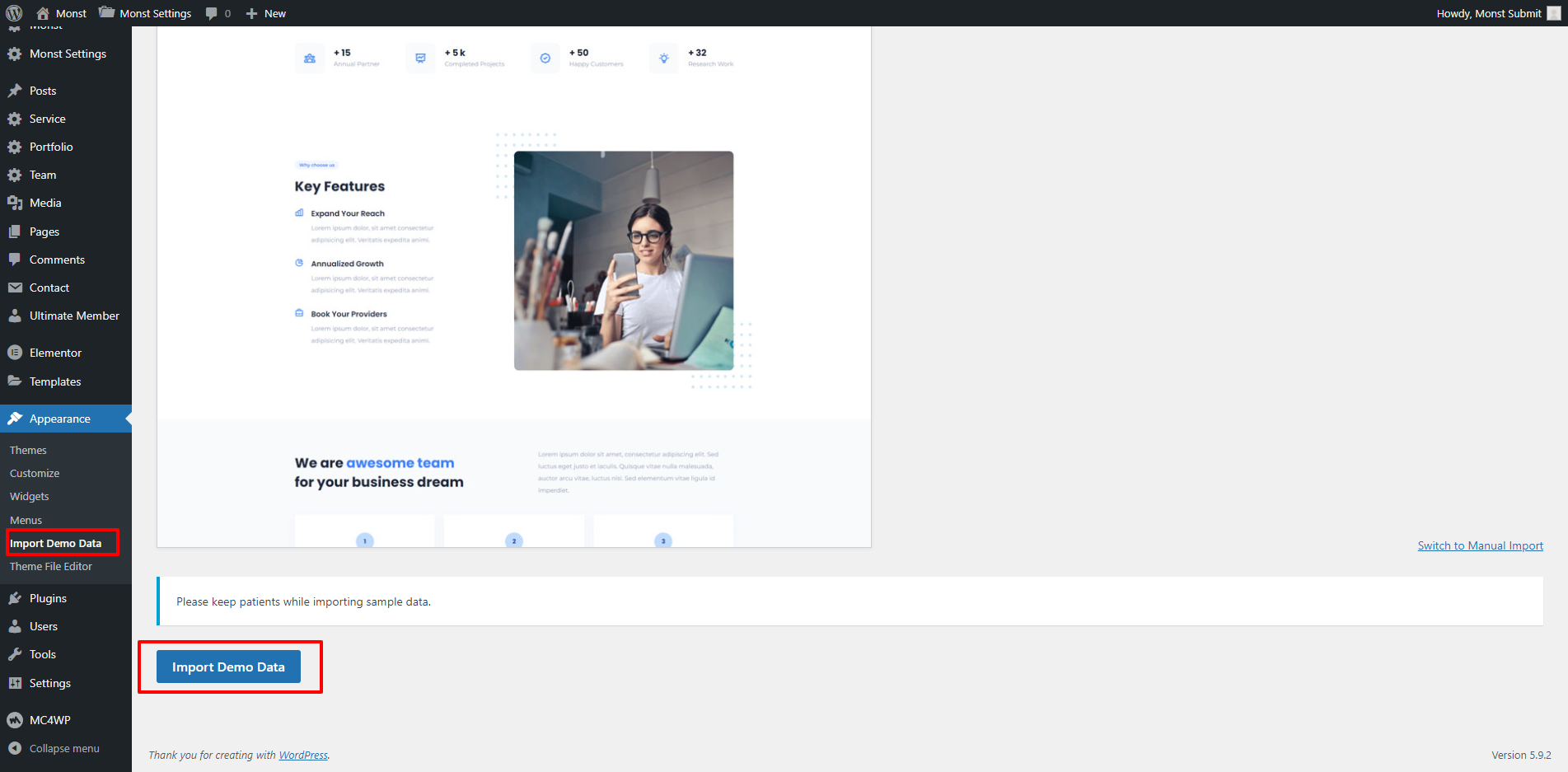
Task: Go to Widgets submenu item
Action: coord(30,497)
